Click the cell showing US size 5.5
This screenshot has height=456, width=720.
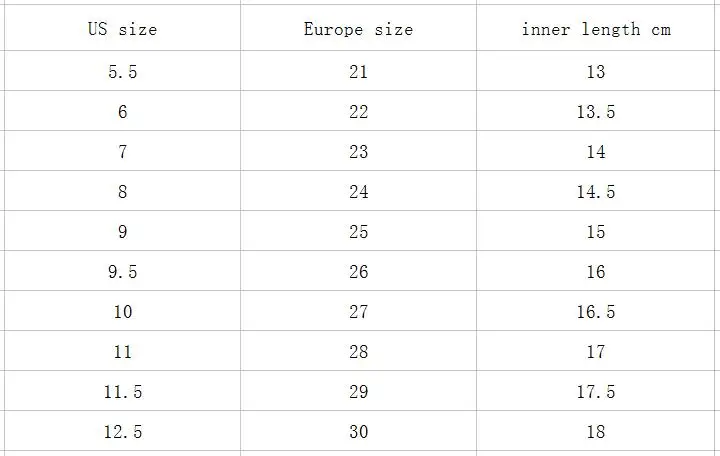pos(123,71)
